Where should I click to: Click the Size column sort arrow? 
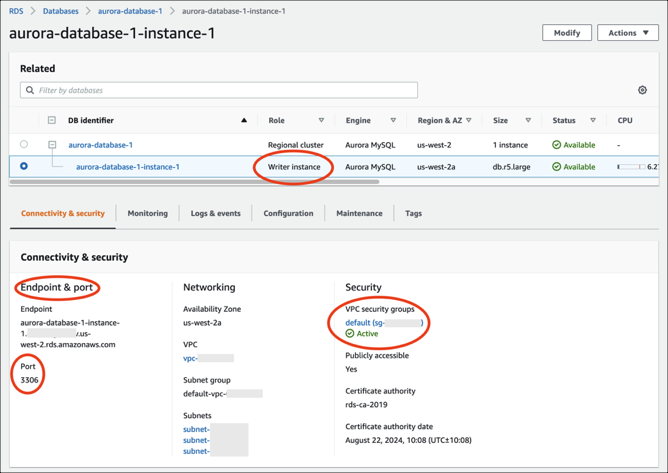(x=528, y=121)
